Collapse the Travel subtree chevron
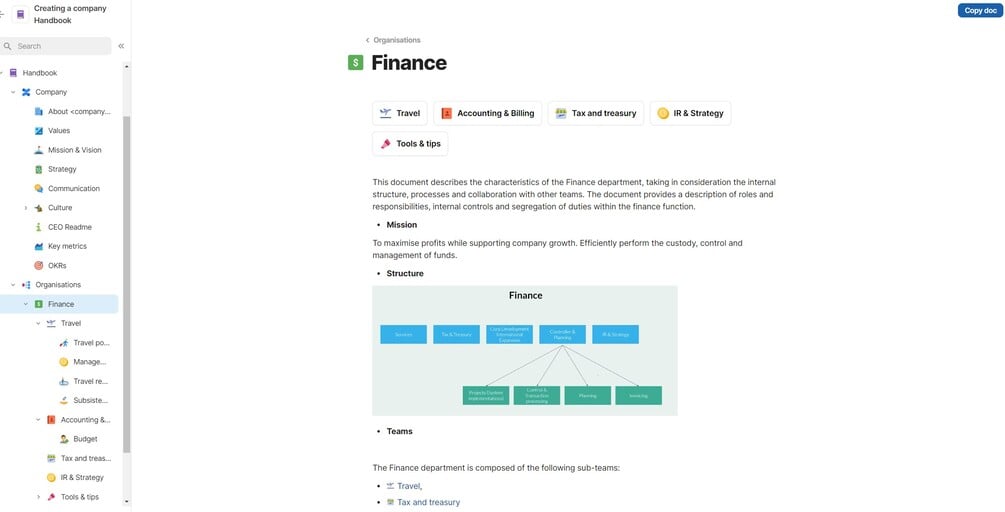The height and width of the screenshot is (512, 1005). (x=38, y=324)
